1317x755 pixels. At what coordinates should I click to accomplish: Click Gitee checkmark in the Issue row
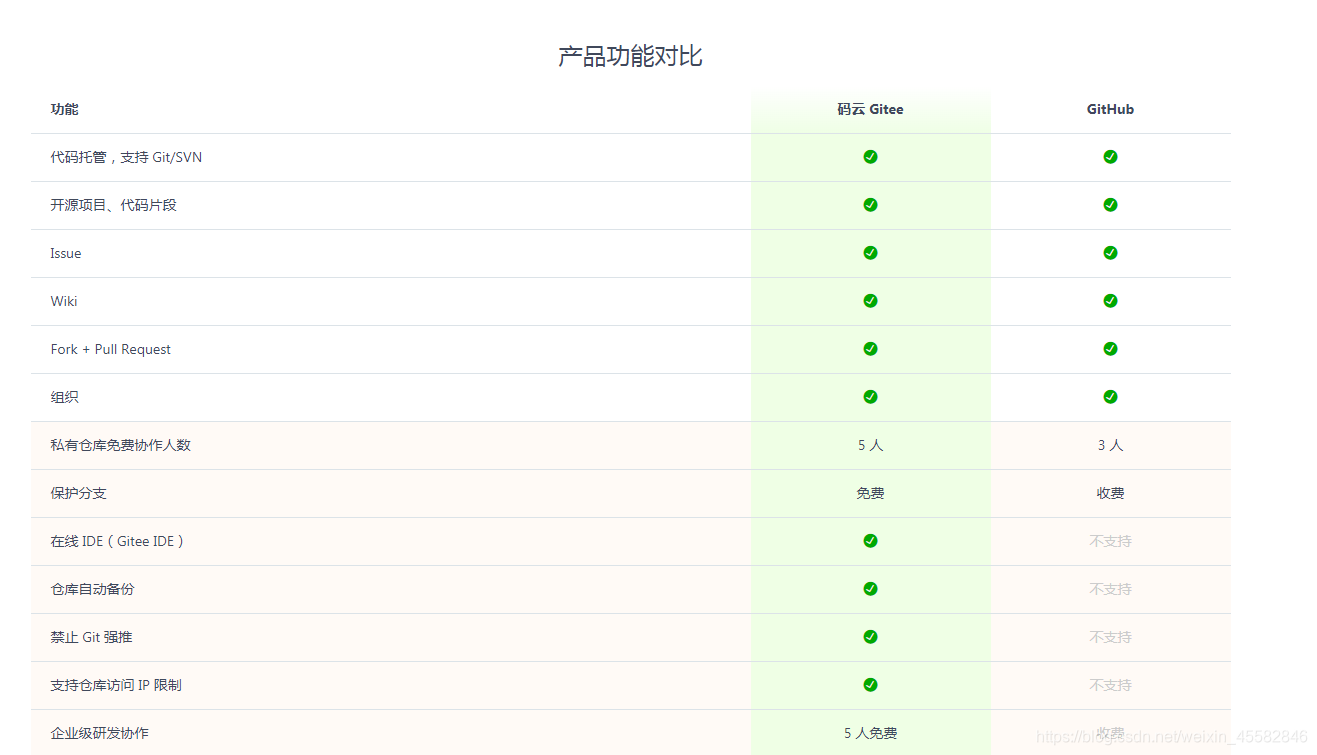pyautogui.click(x=870, y=253)
